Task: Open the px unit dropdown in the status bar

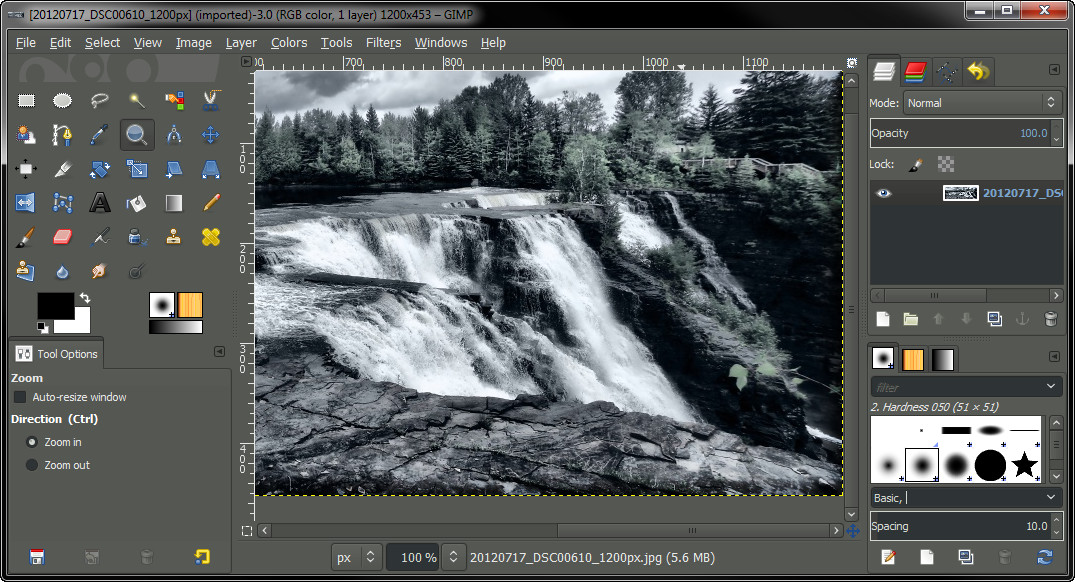Action: (x=356, y=557)
